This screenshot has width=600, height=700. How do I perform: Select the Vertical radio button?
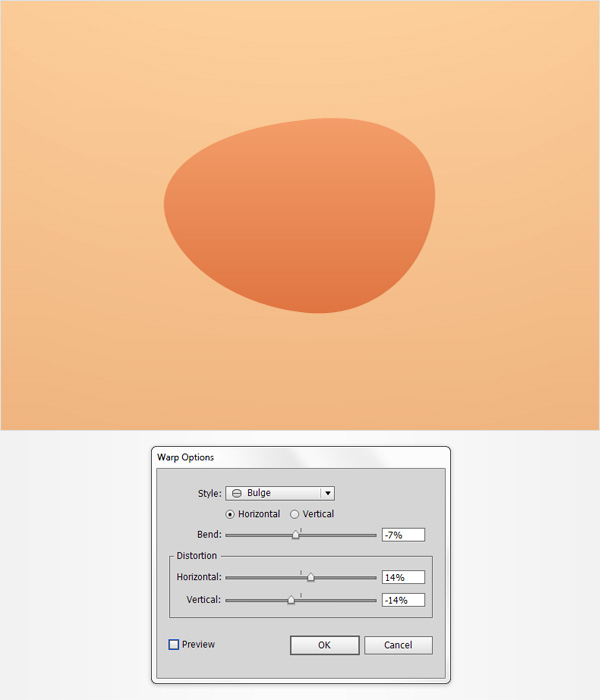pyautogui.click(x=295, y=514)
